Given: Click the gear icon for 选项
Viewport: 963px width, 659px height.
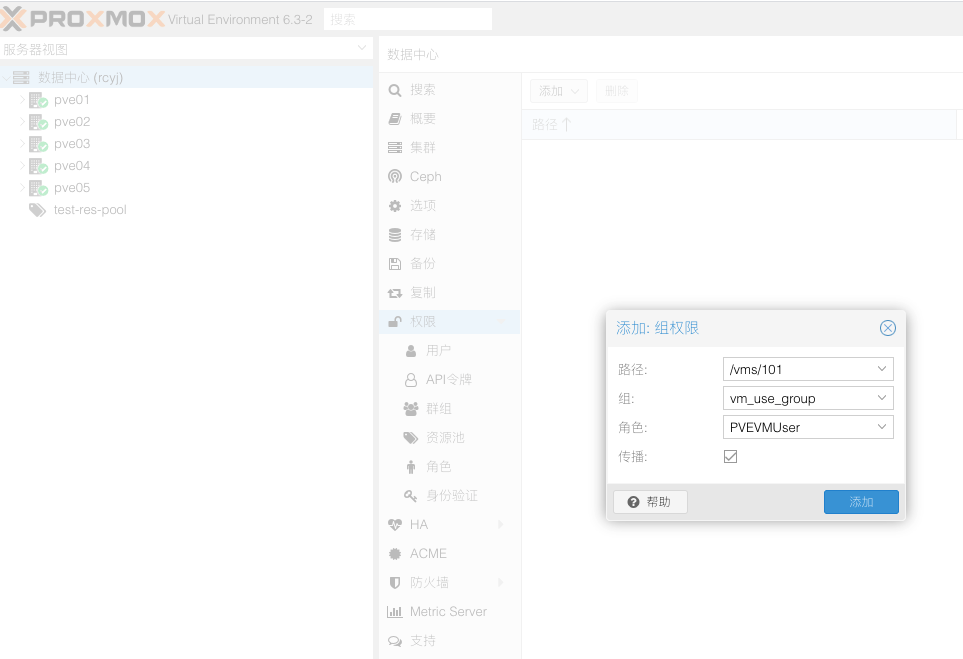Looking at the screenshot, I should (x=395, y=206).
